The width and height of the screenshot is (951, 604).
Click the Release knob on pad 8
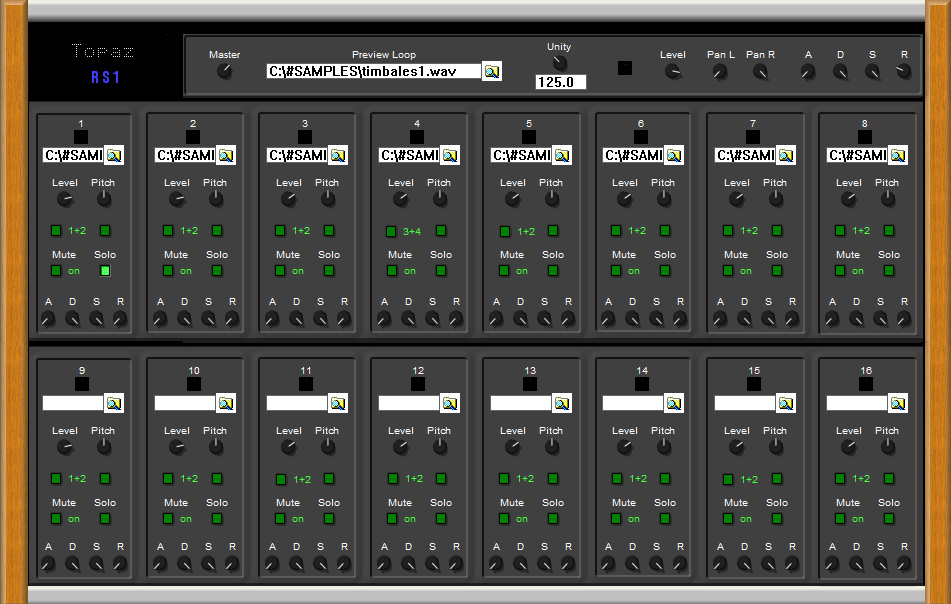pos(904,318)
